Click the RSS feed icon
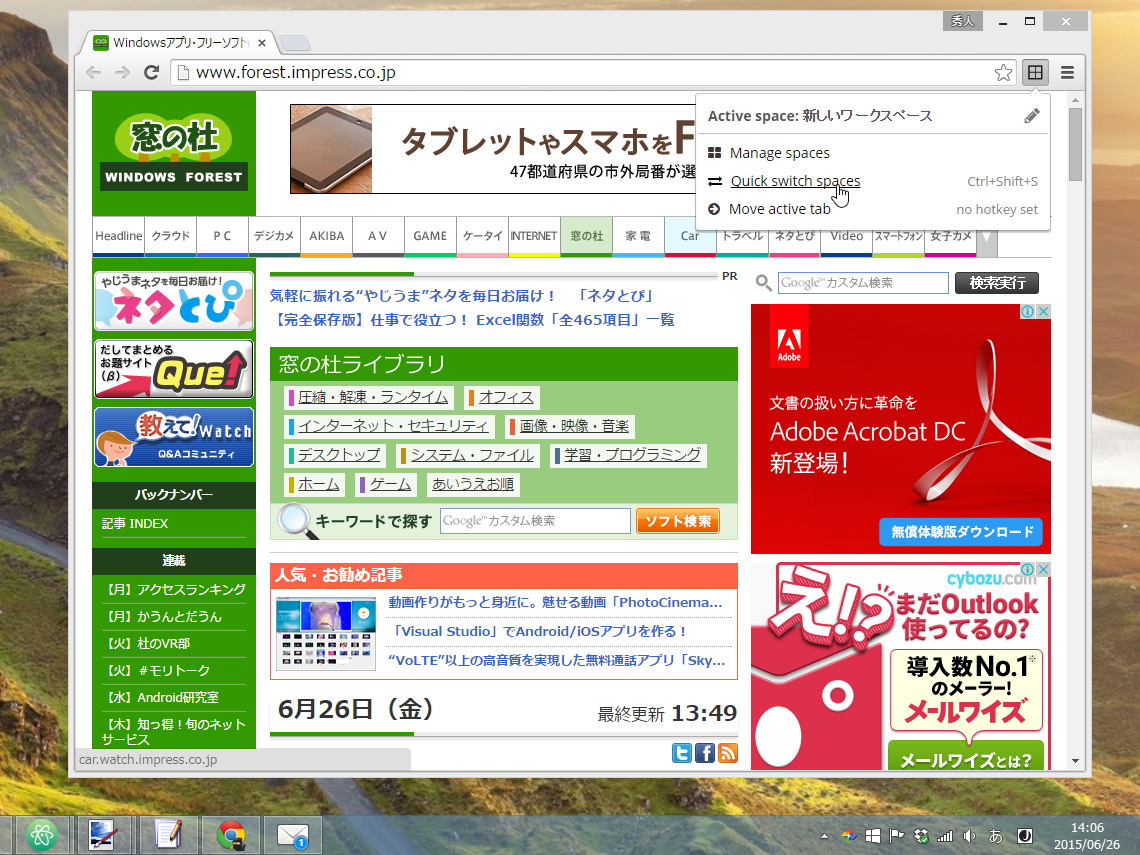The height and width of the screenshot is (855, 1140). point(728,752)
